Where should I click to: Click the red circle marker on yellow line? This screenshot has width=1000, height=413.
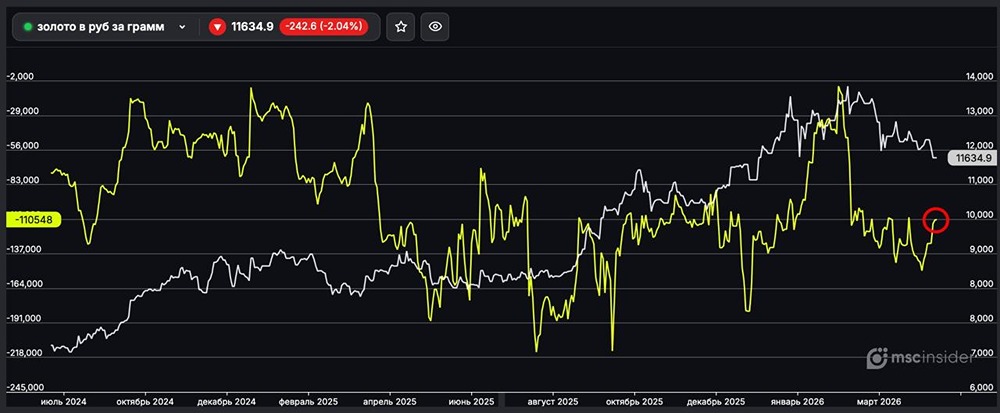(937, 220)
